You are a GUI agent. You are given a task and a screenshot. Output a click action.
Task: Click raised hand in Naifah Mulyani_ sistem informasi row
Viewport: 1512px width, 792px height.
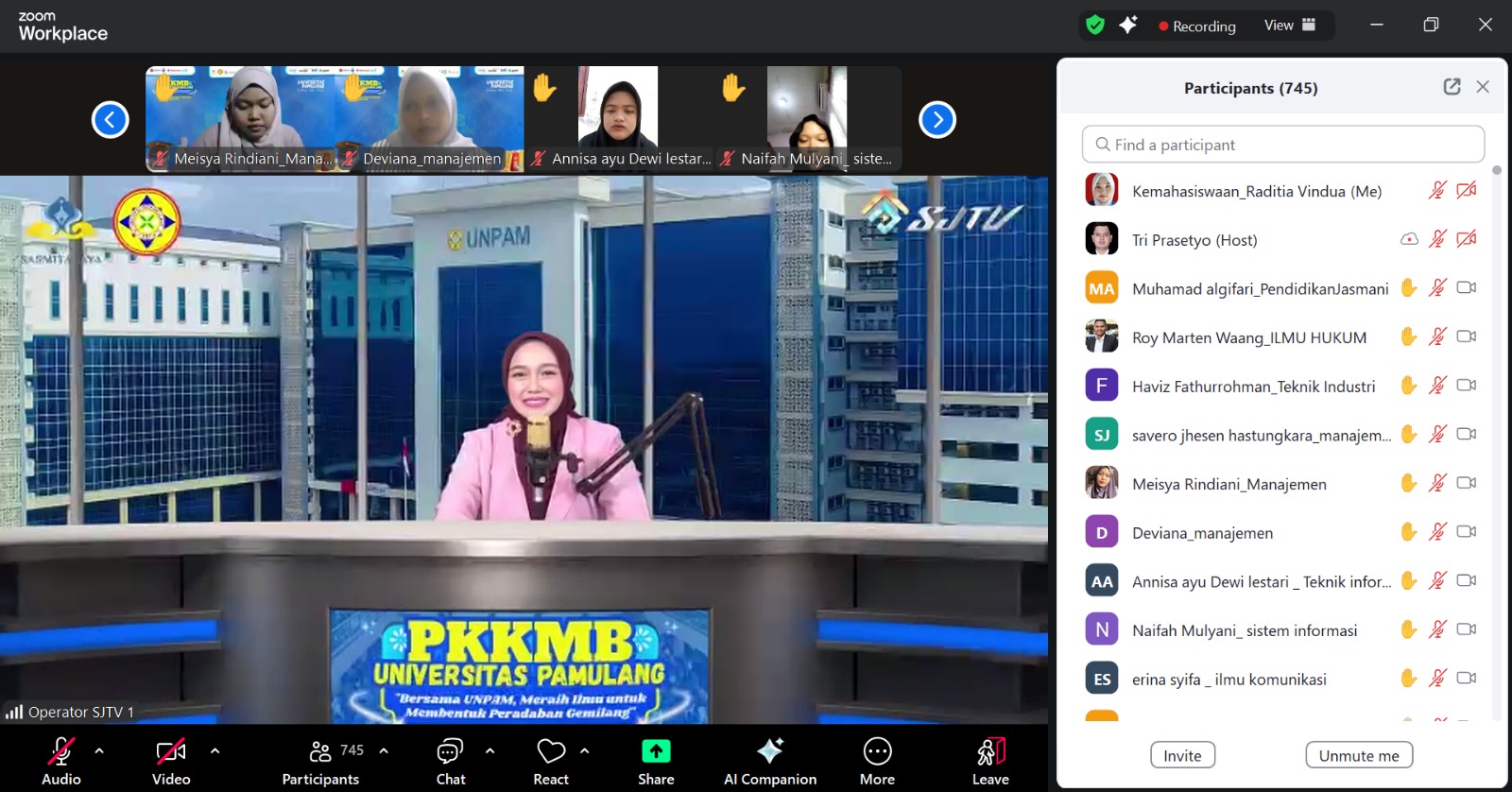[1409, 629]
